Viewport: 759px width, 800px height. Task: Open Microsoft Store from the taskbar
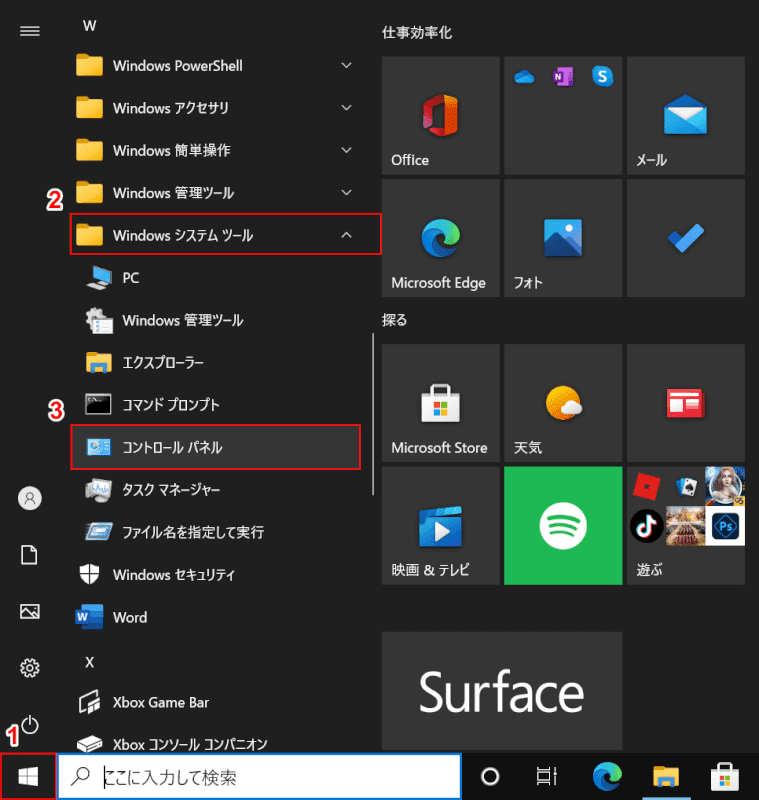coord(725,777)
